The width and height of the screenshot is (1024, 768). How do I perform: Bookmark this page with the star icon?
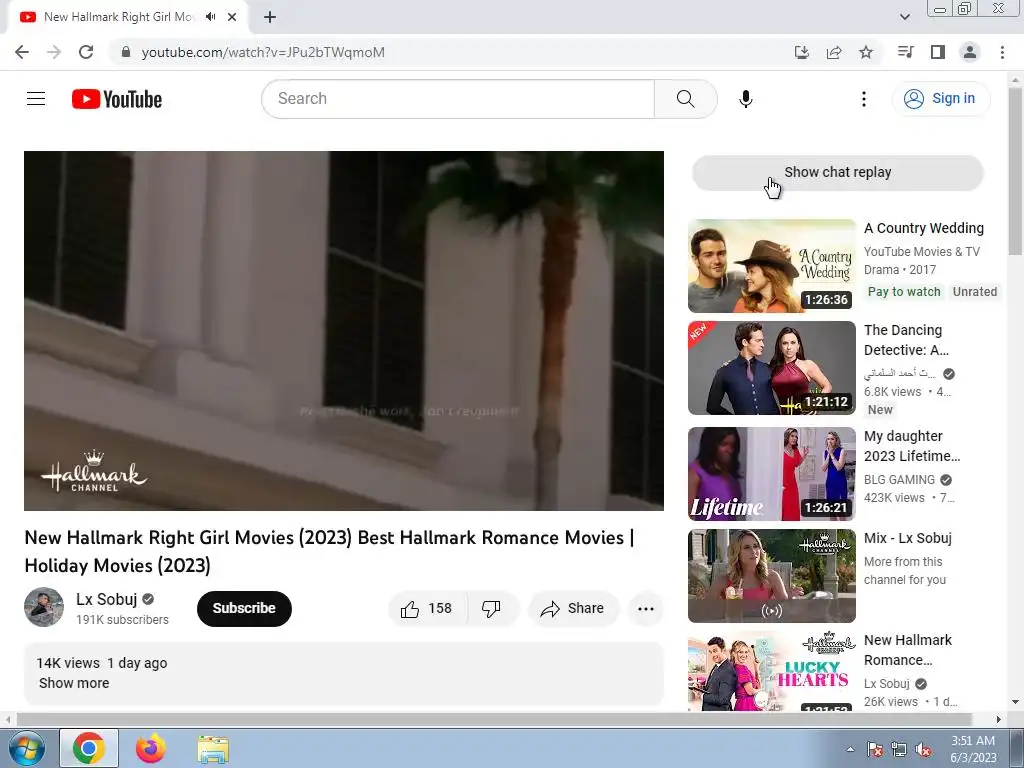click(x=866, y=52)
